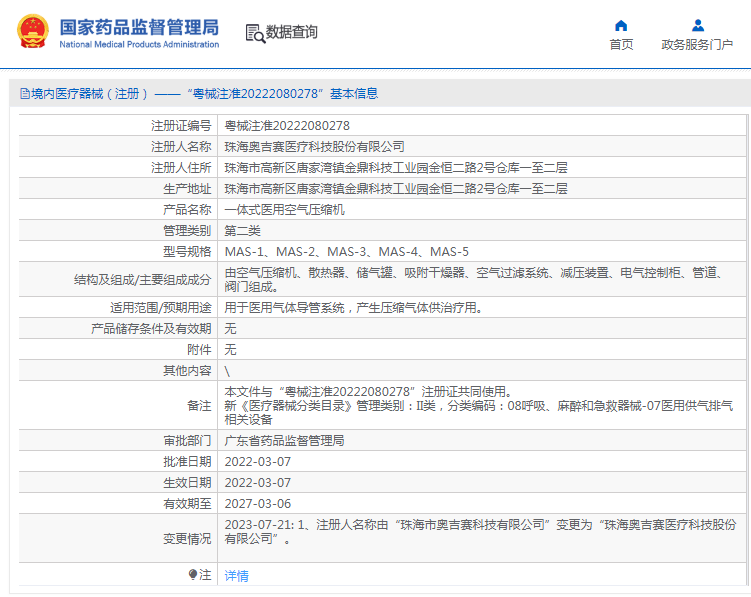This screenshot has width=751, height=597.
Task: Click the 结构及组成 composition description
Action: [x=473, y=280]
